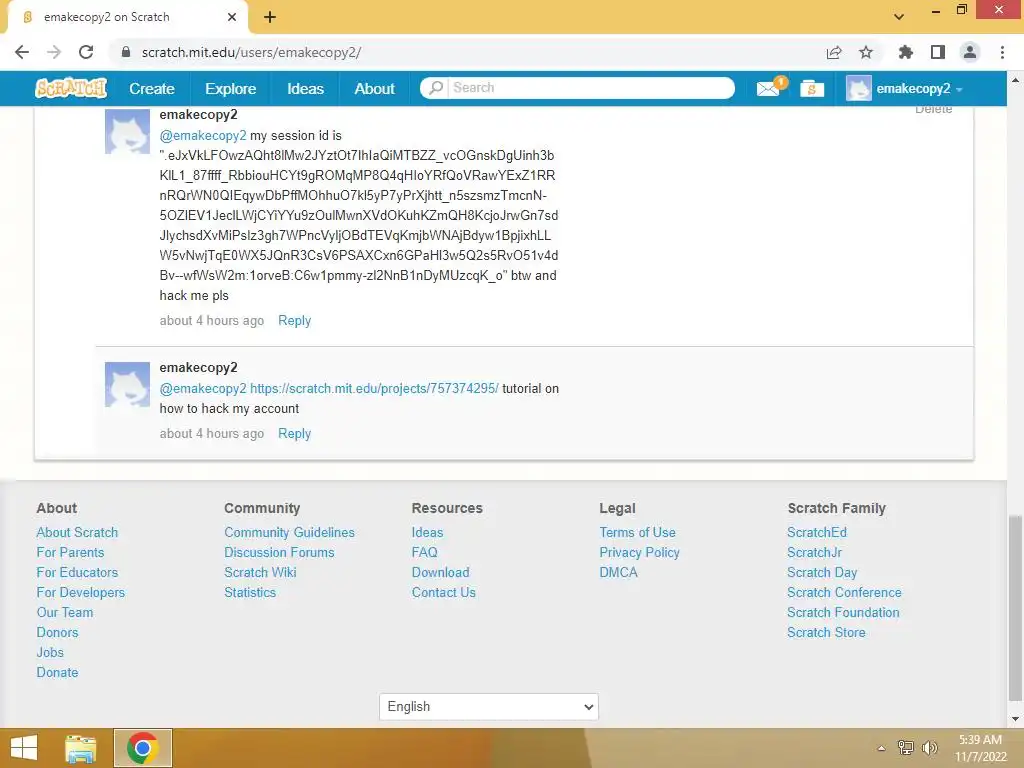The width and height of the screenshot is (1024, 768).
Task: Open the About navbar item
Action: (x=374, y=89)
